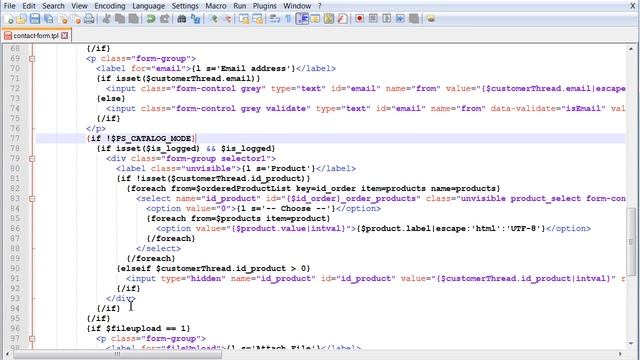This screenshot has height=360, width=640.
Task: Click the Copy toolbar icon
Action: [x=120, y=19]
